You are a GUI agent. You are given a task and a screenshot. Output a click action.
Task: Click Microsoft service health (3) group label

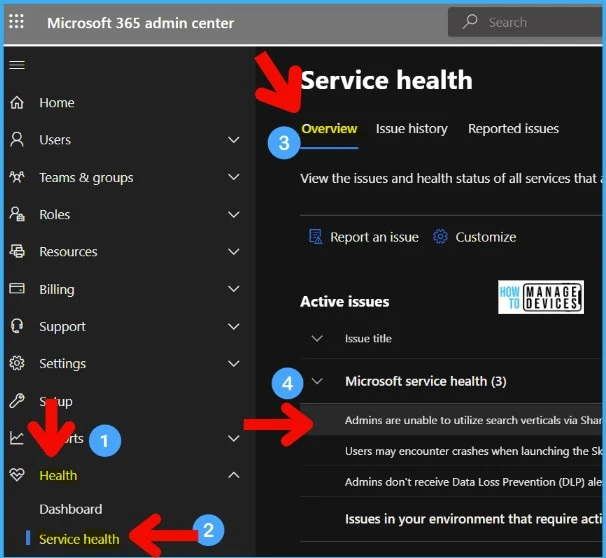click(426, 381)
